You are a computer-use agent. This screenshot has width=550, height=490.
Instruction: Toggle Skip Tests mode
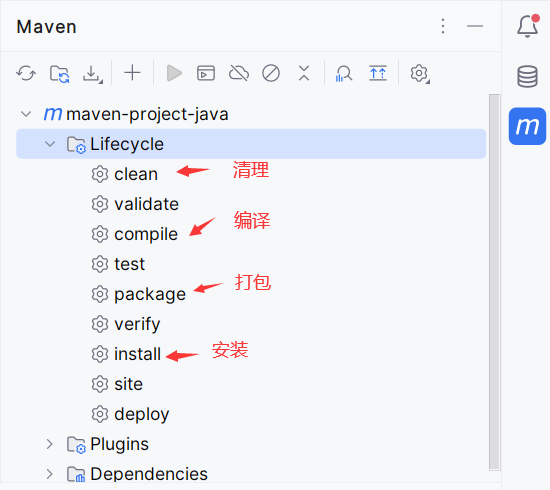pos(271,73)
